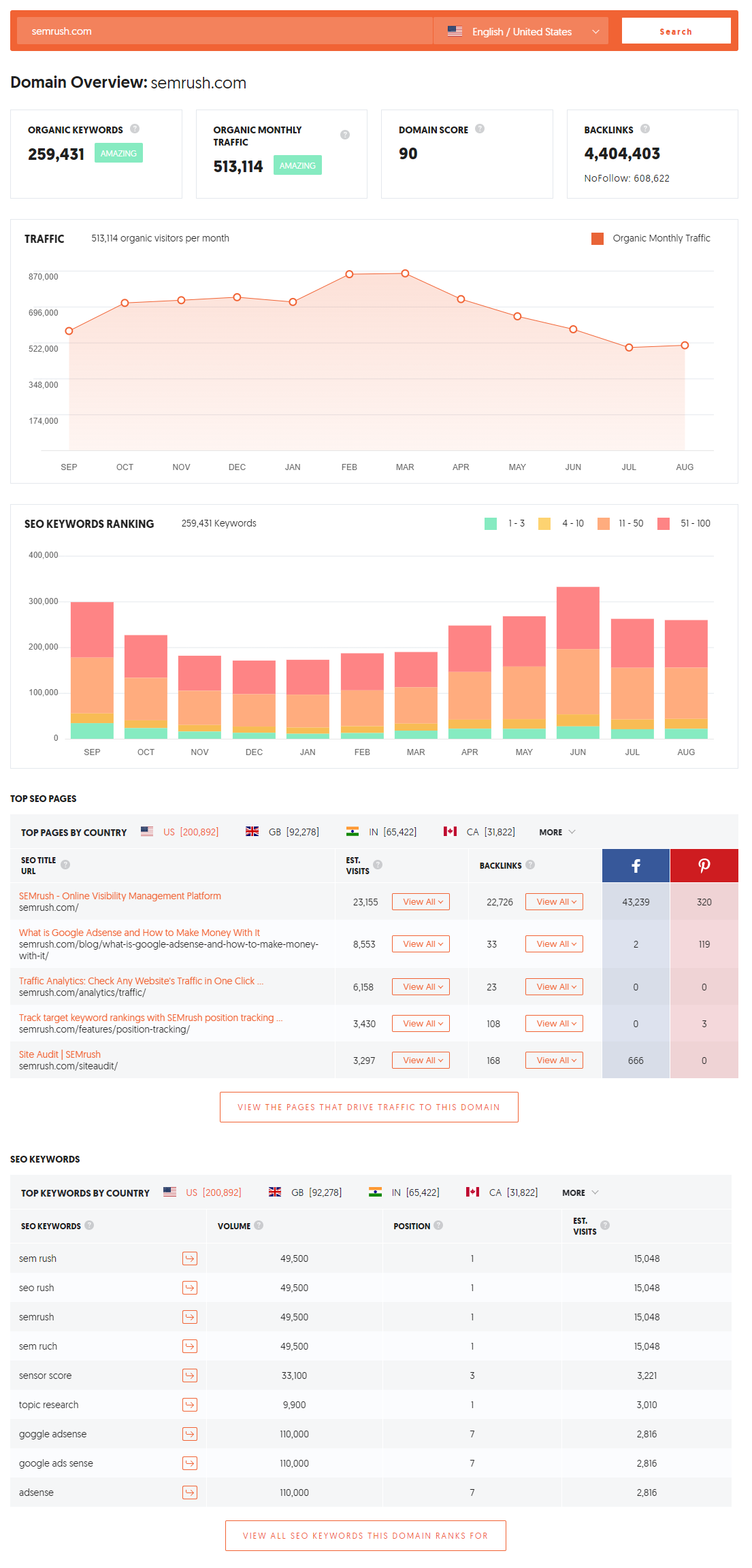
Task: Open 'google ads sense' keyword arrow icon
Action: [190, 1463]
